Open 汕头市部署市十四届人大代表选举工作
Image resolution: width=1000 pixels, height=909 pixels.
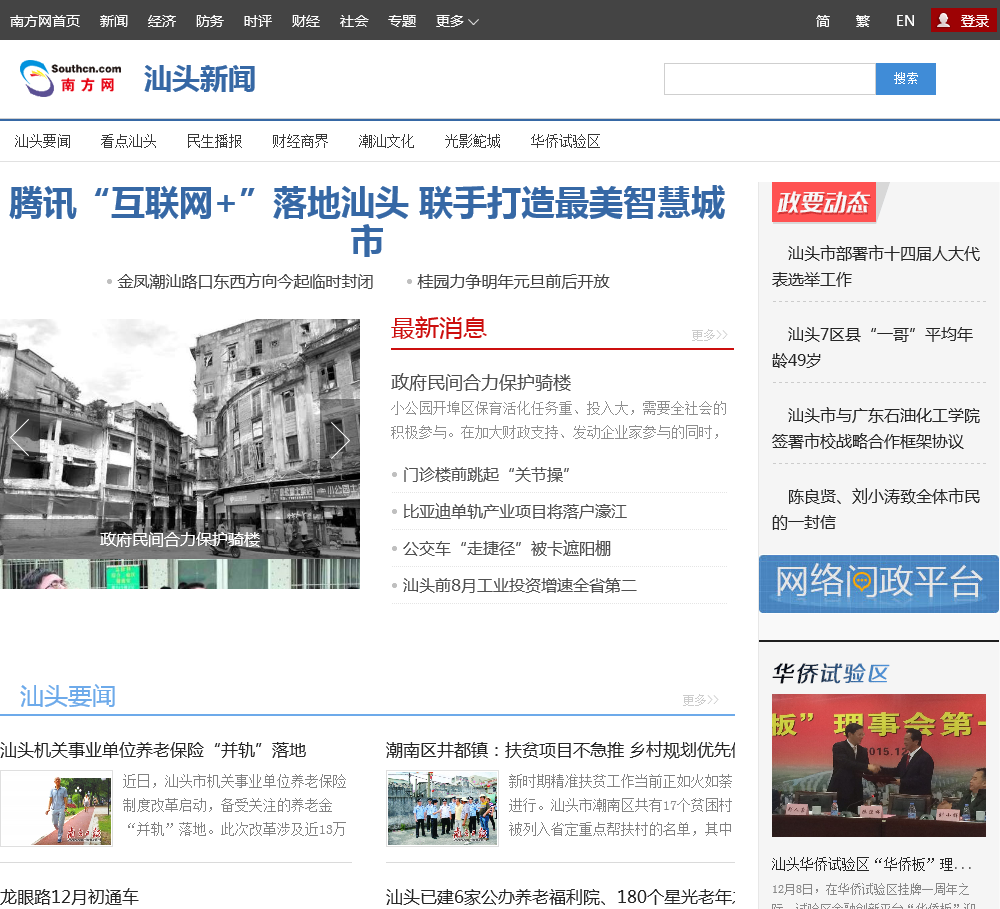click(x=876, y=267)
